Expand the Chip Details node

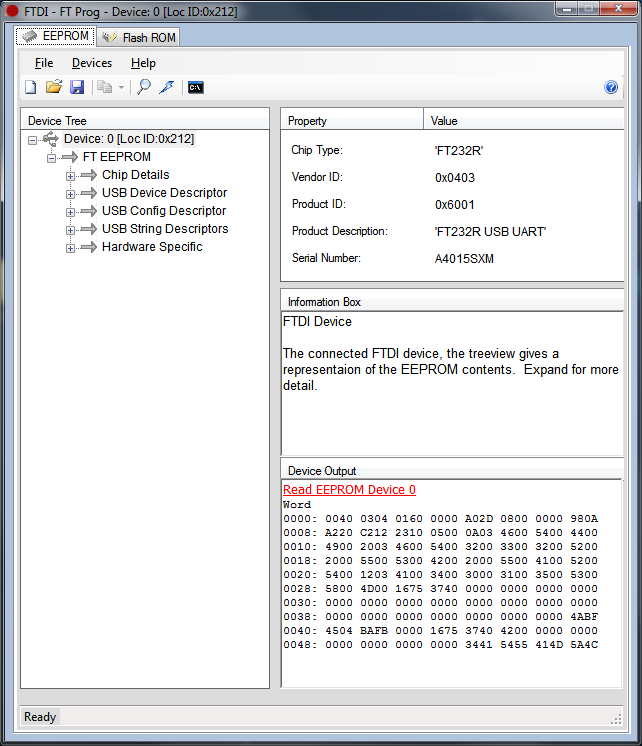click(70, 176)
